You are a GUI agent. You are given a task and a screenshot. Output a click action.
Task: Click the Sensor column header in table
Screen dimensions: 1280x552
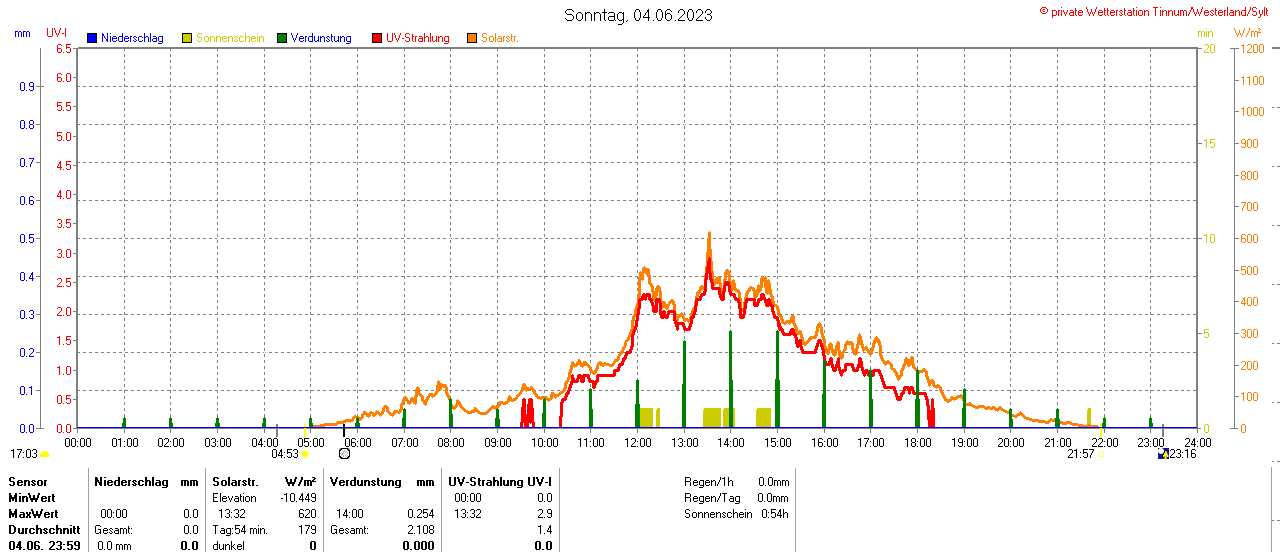(27, 482)
